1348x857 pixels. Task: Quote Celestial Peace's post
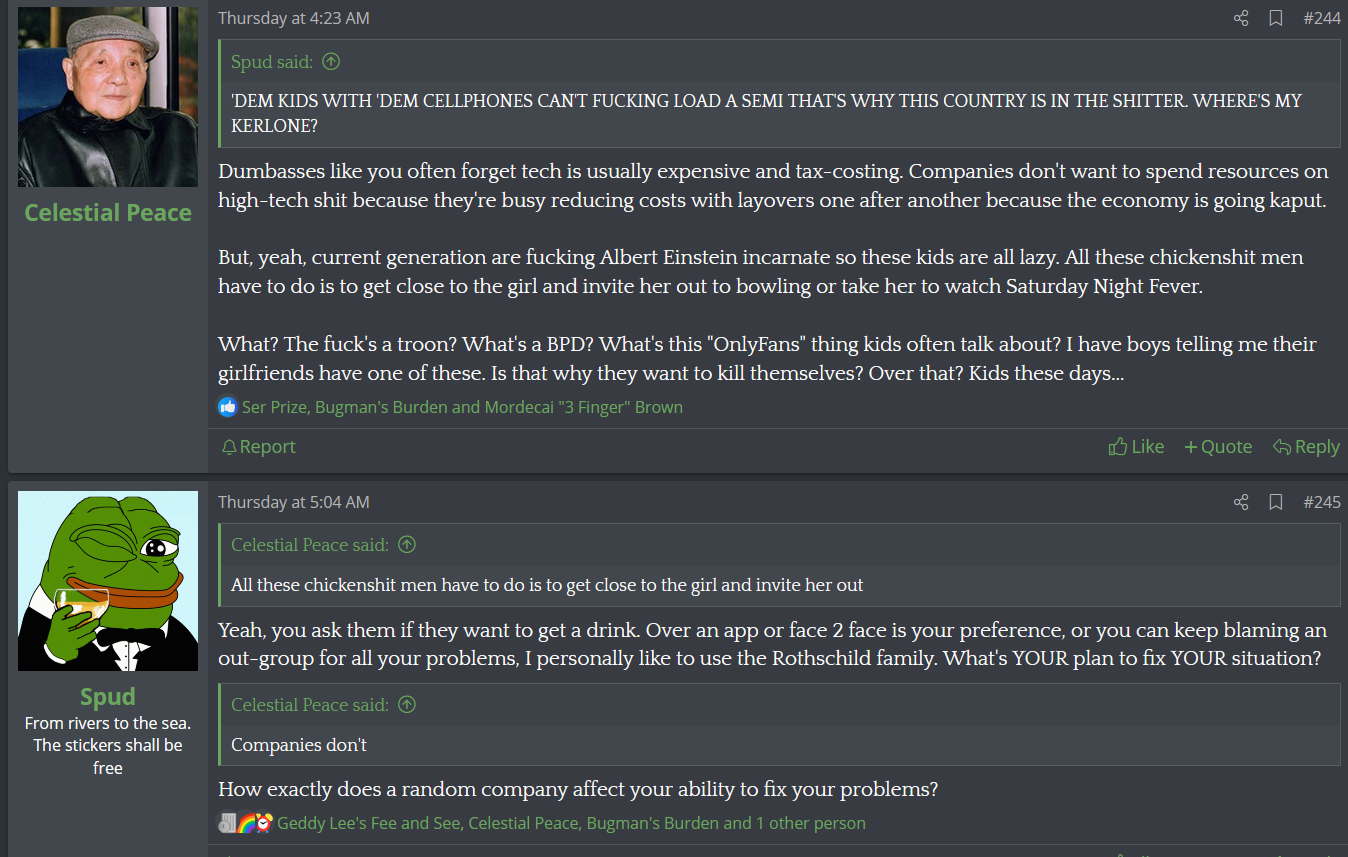point(1218,447)
